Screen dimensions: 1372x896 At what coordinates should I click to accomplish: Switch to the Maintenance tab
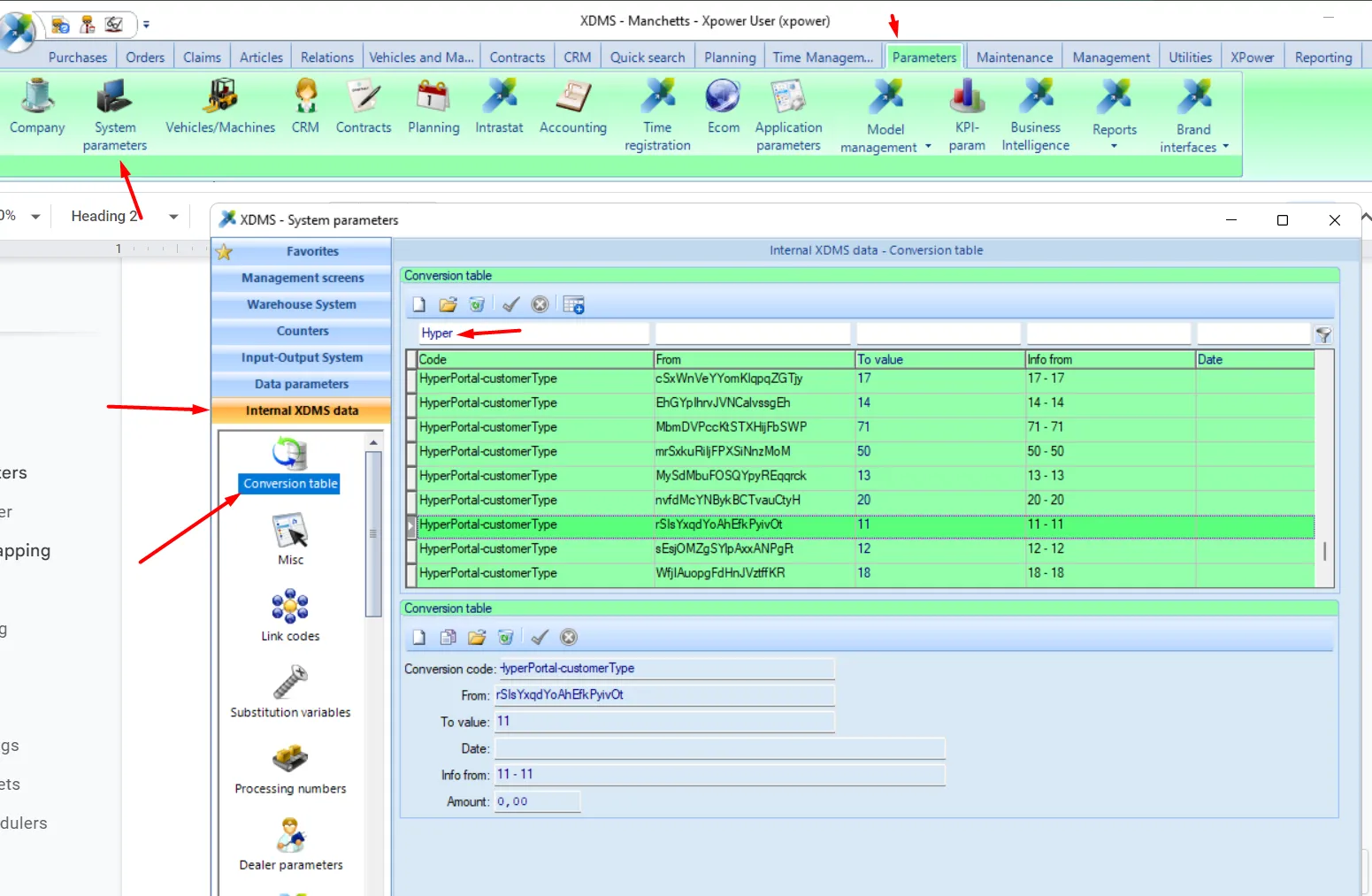[x=1015, y=57]
